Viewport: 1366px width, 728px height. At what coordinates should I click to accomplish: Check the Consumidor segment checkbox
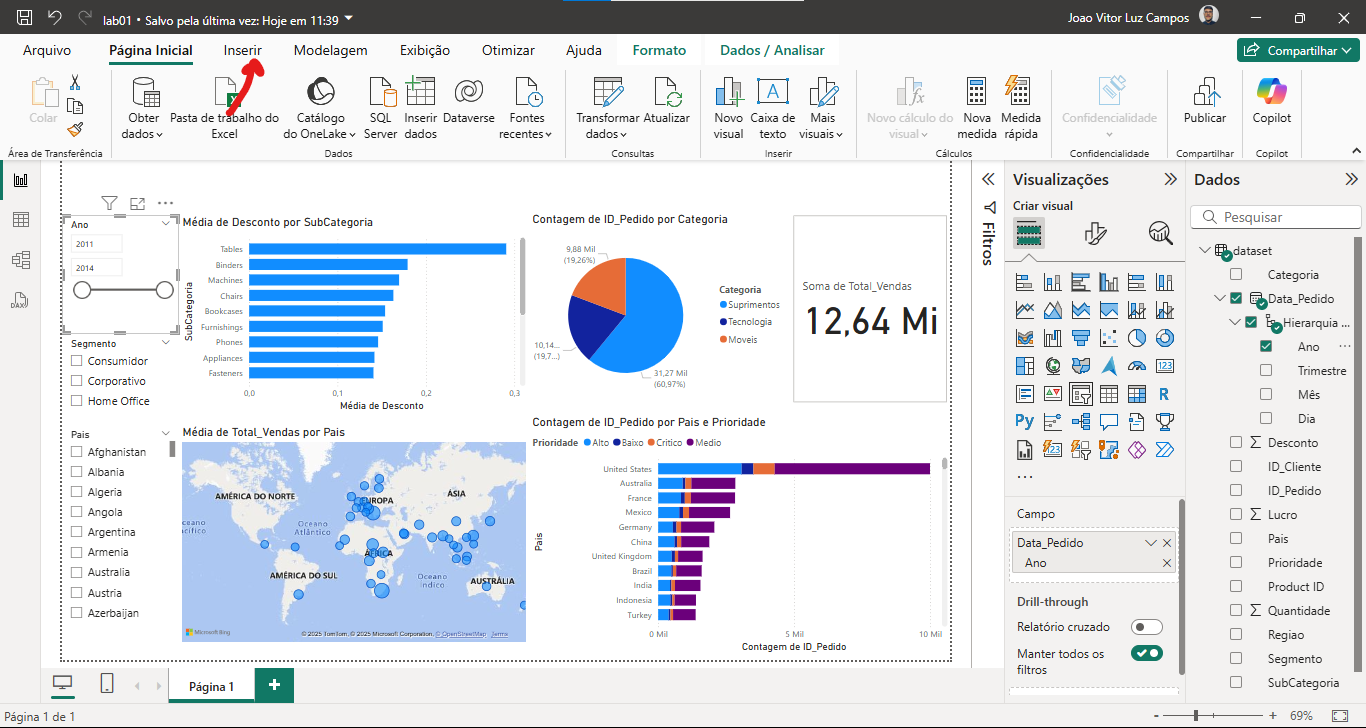[77, 361]
